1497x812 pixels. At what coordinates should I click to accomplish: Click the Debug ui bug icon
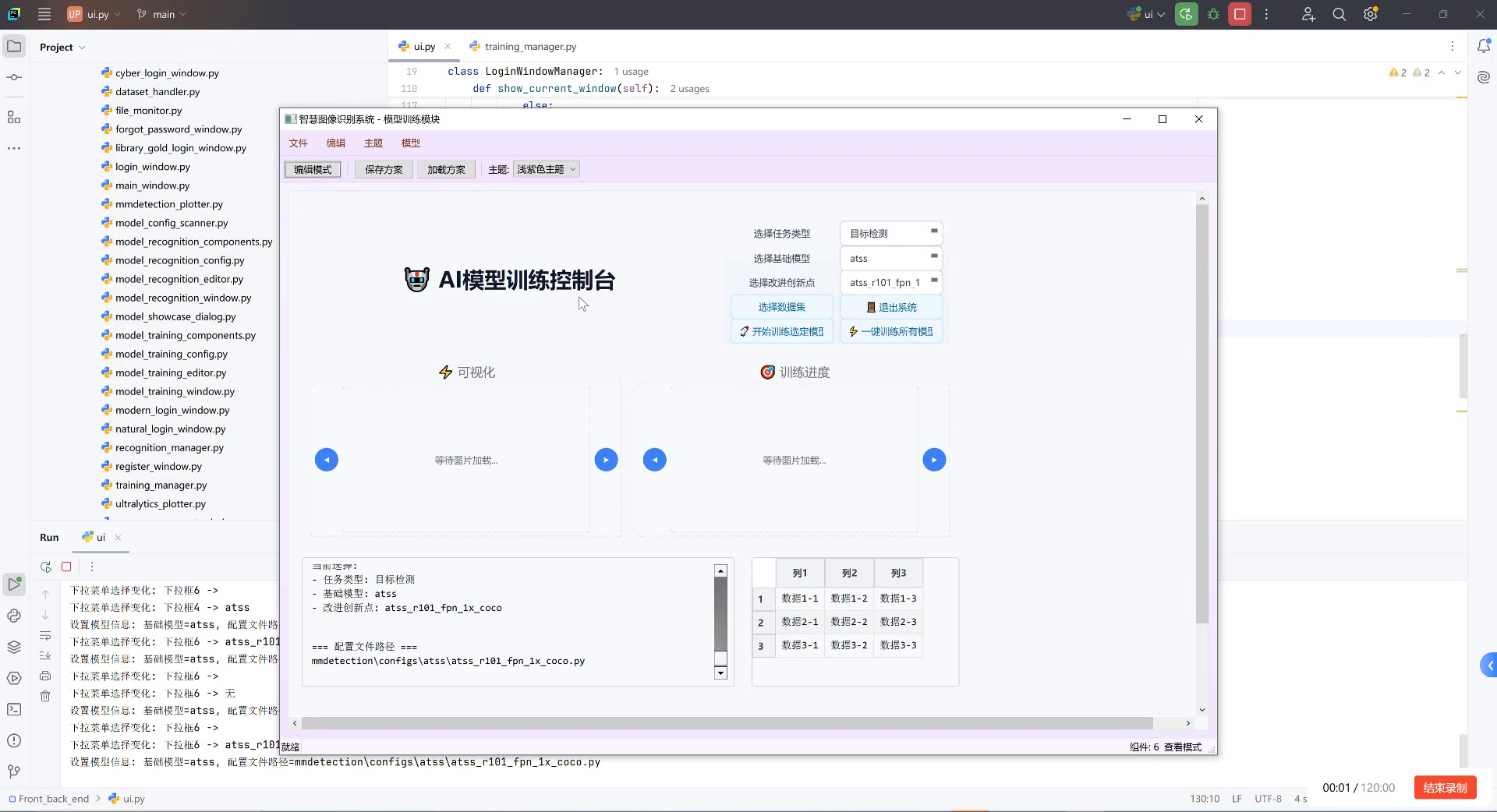click(1213, 14)
